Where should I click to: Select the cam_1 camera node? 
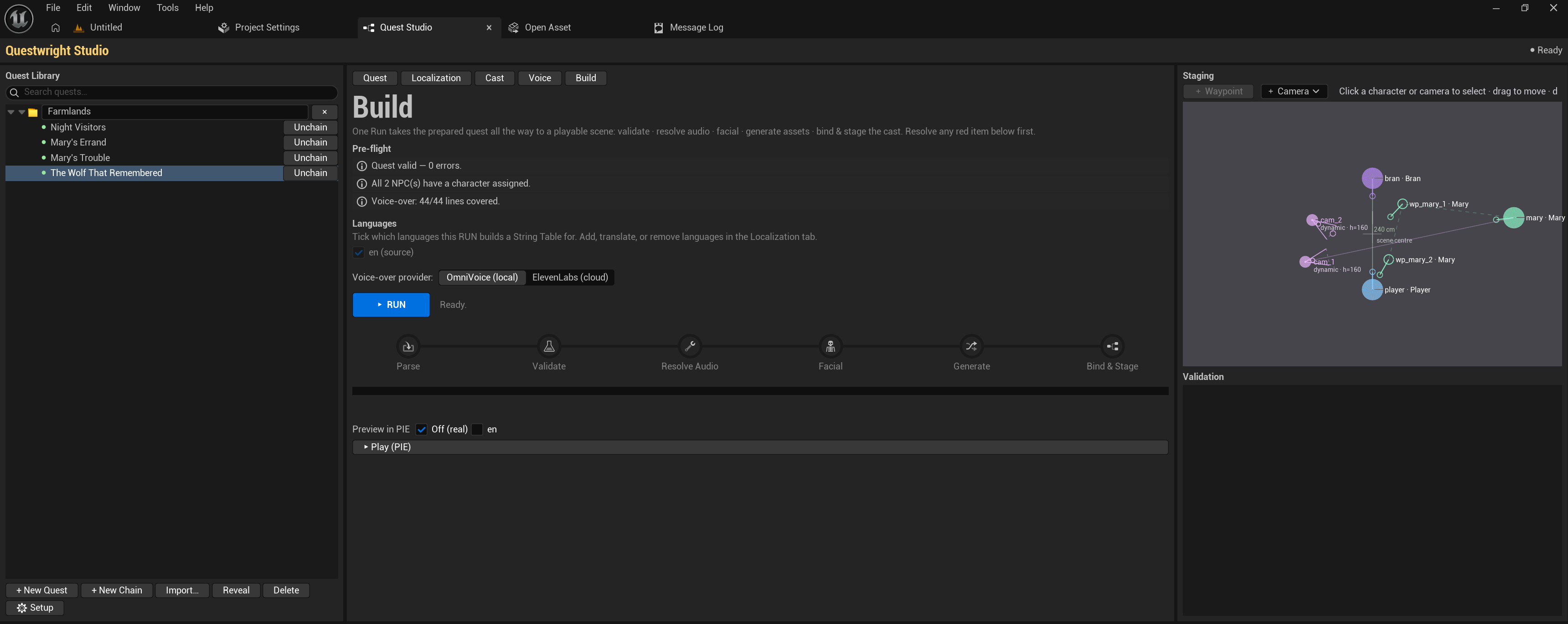coord(1305,261)
